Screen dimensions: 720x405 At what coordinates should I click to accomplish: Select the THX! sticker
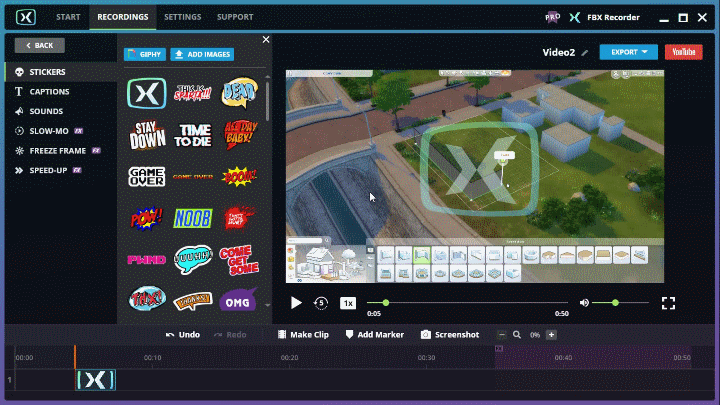[146, 298]
